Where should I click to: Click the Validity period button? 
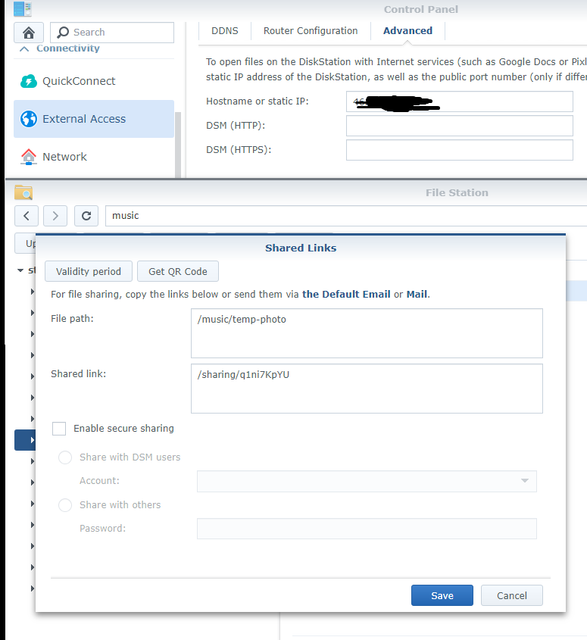pos(89,271)
